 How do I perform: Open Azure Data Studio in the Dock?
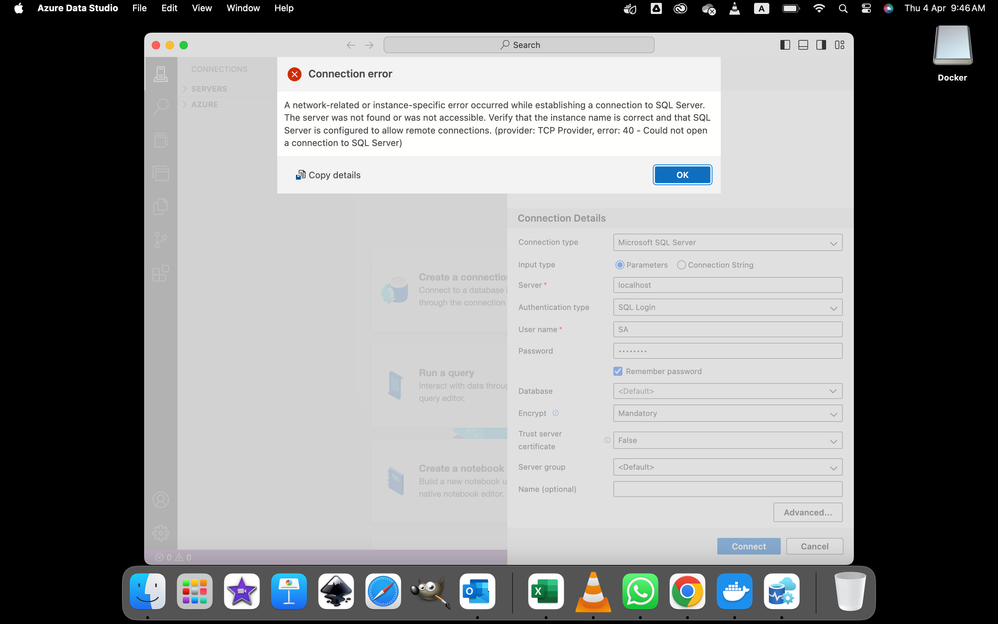[782, 591]
